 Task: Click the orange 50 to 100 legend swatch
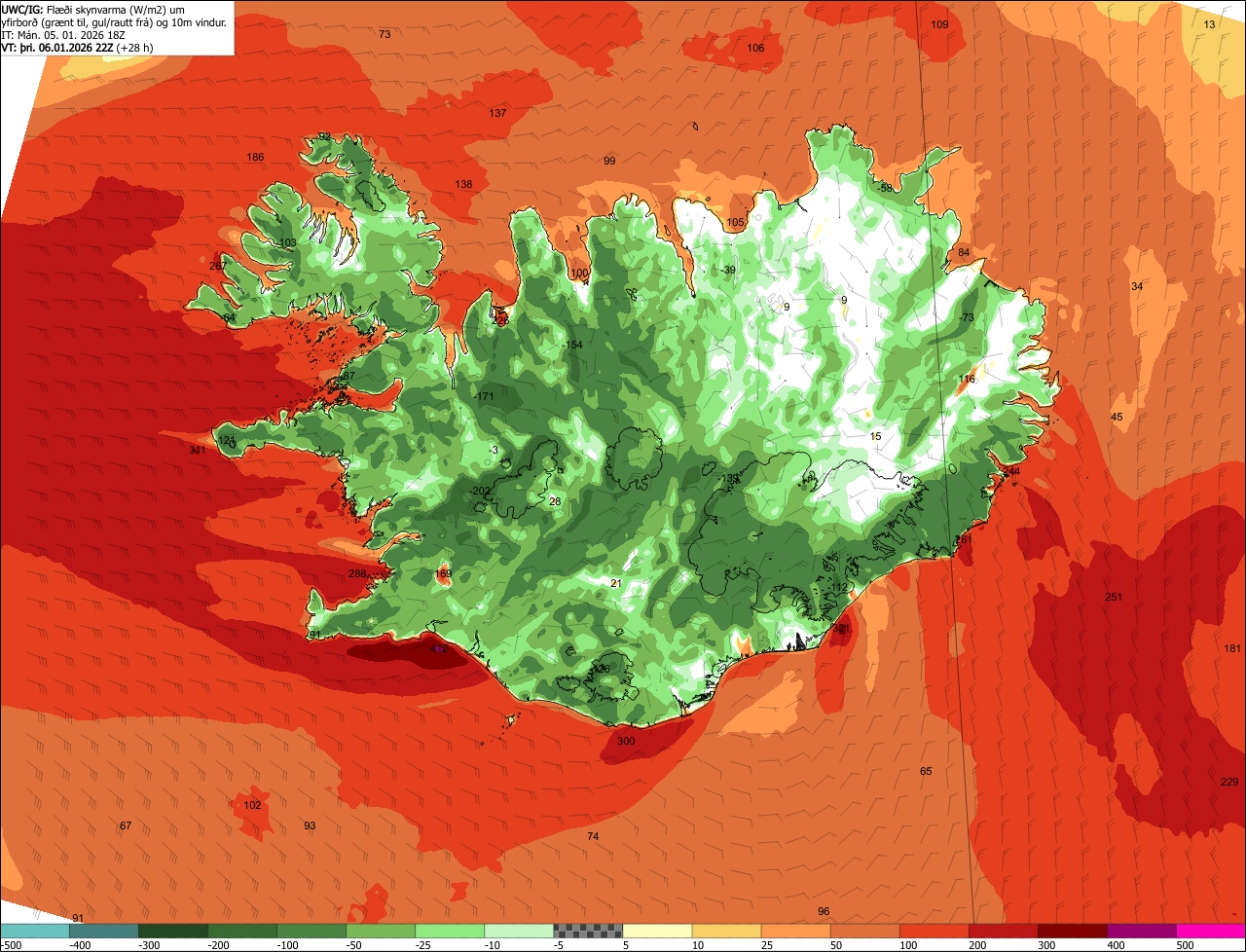863,931
